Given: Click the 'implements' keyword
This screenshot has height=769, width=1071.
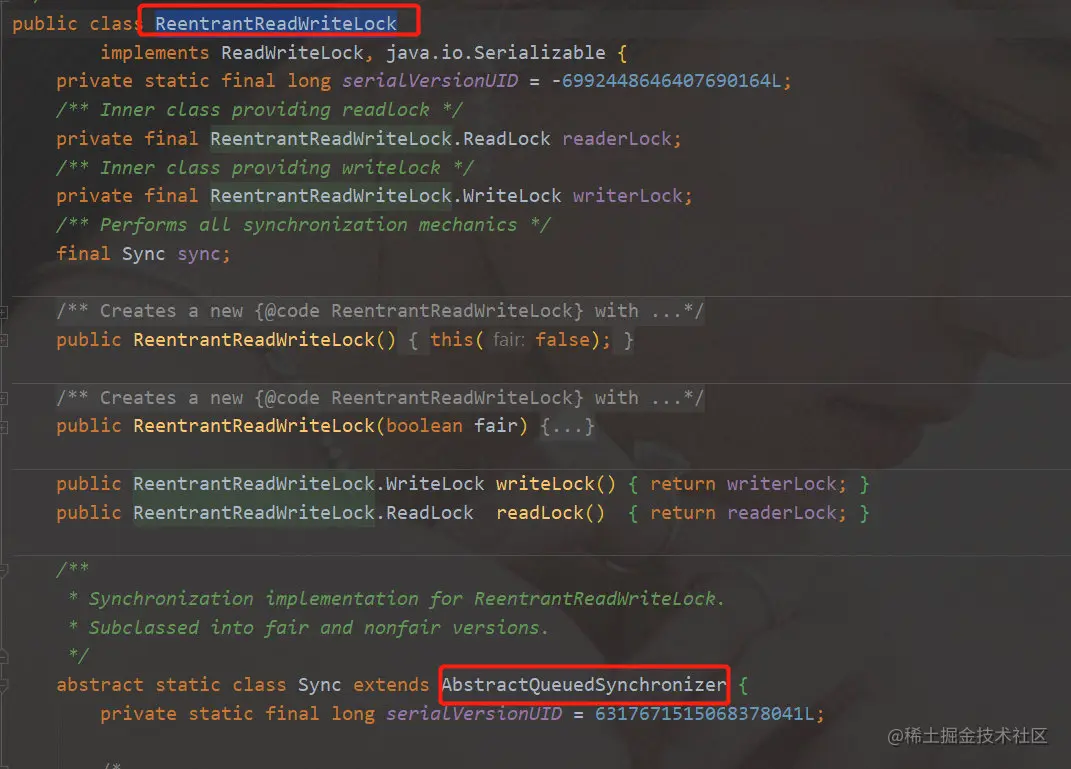Looking at the screenshot, I should [x=155, y=53].
